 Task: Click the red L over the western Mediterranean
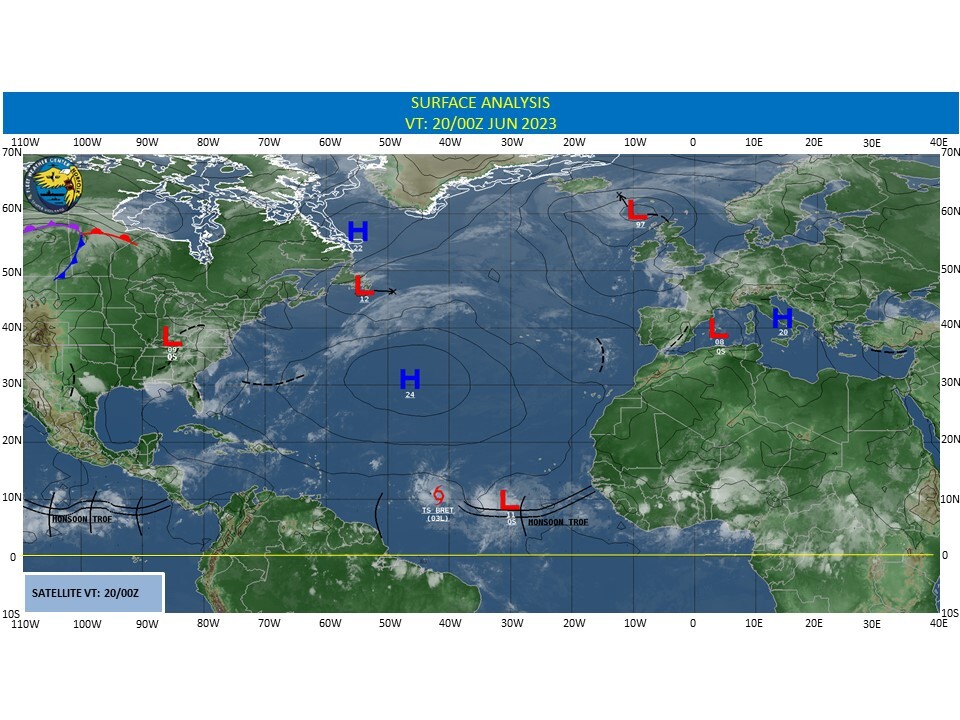(718, 328)
